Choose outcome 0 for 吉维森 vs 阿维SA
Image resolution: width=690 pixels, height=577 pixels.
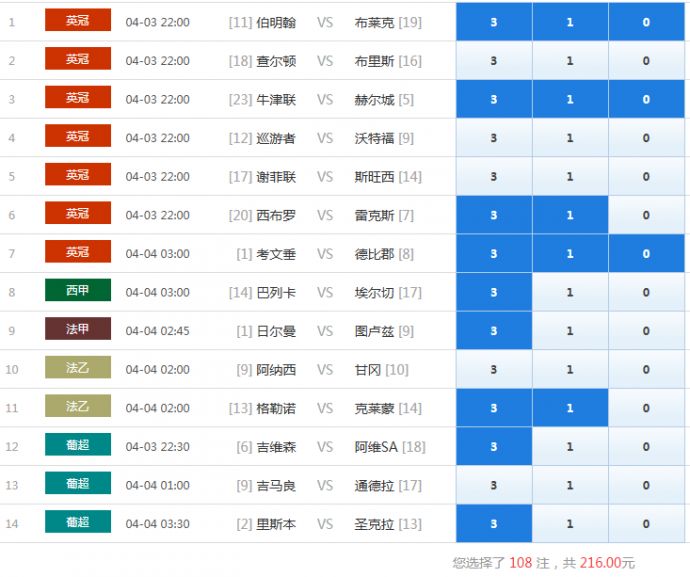[x=646, y=447]
